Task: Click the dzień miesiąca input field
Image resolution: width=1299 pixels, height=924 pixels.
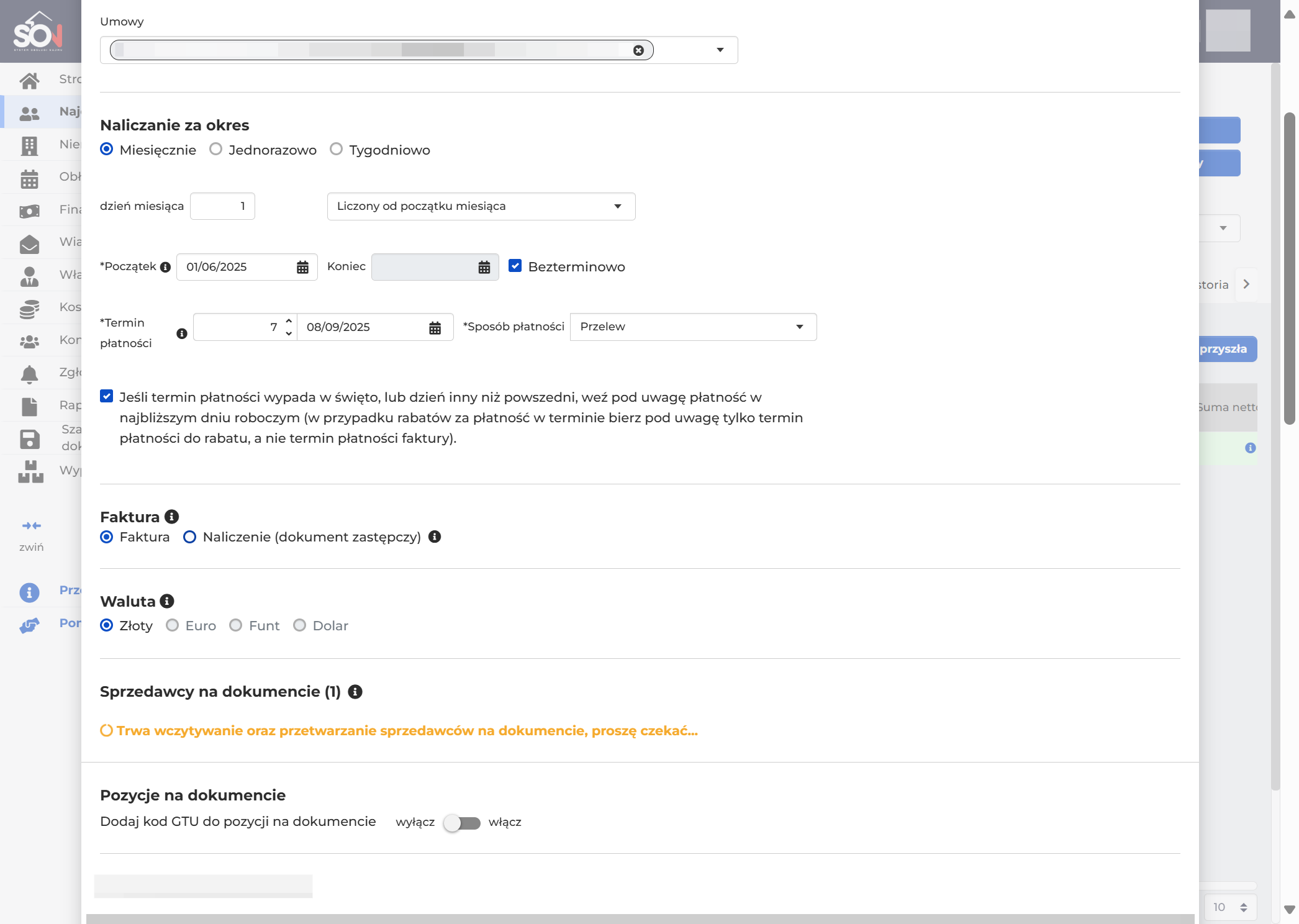Action: tap(222, 206)
